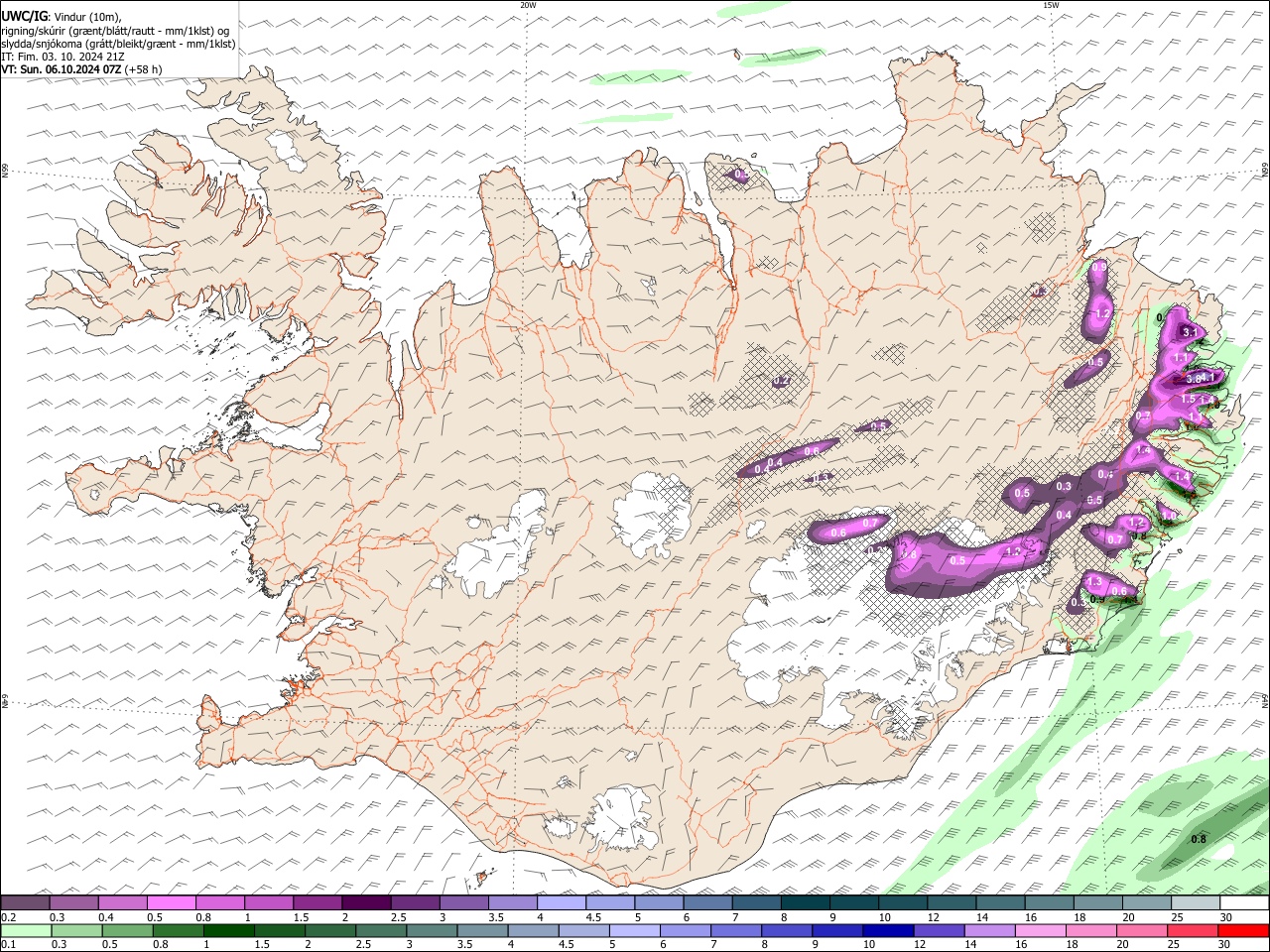This screenshot has width=1270, height=952.
Task: Select the pale grey upper legend swatch at 25
Action: [1195, 902]
